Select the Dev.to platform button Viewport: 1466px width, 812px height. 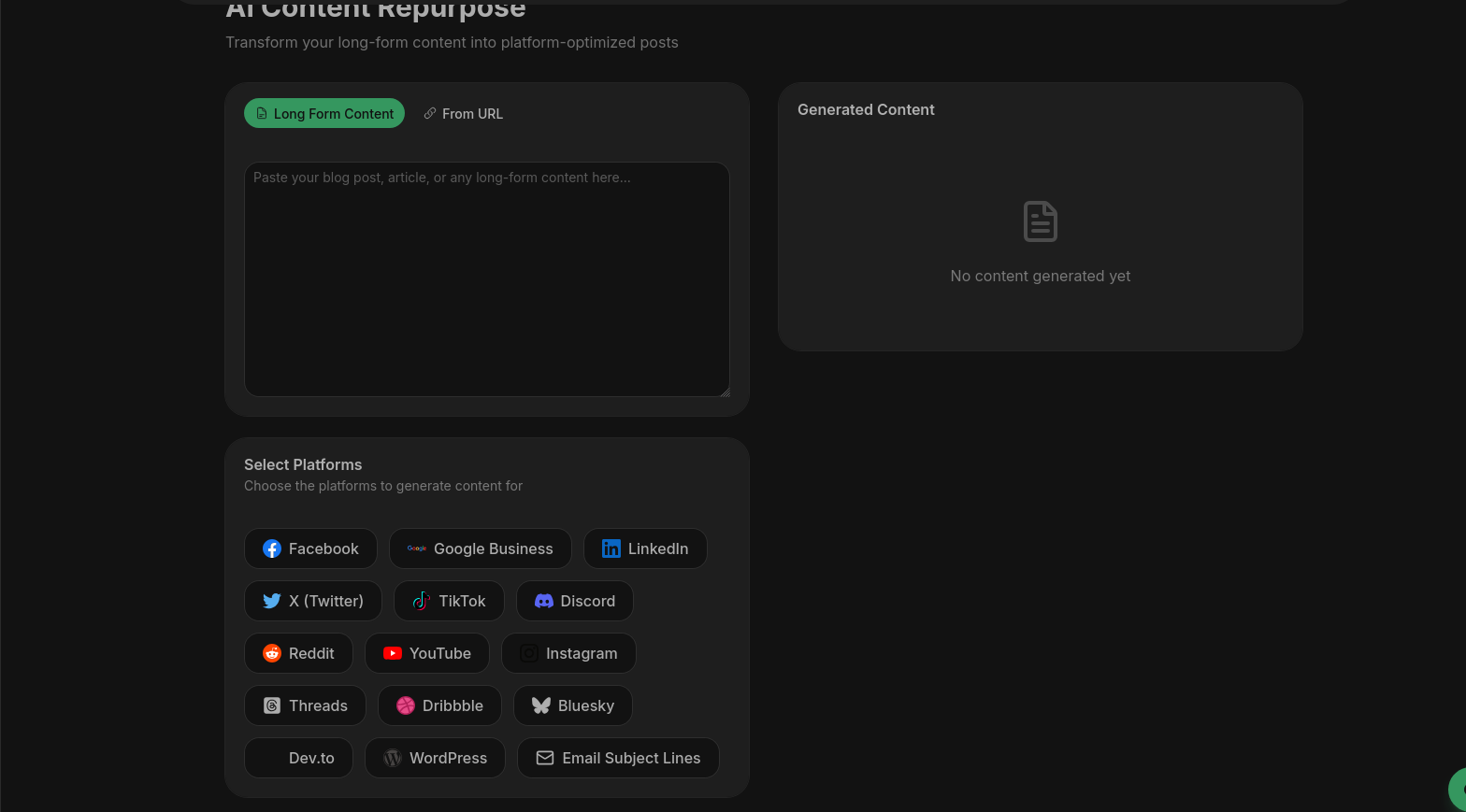coord(298,758)
